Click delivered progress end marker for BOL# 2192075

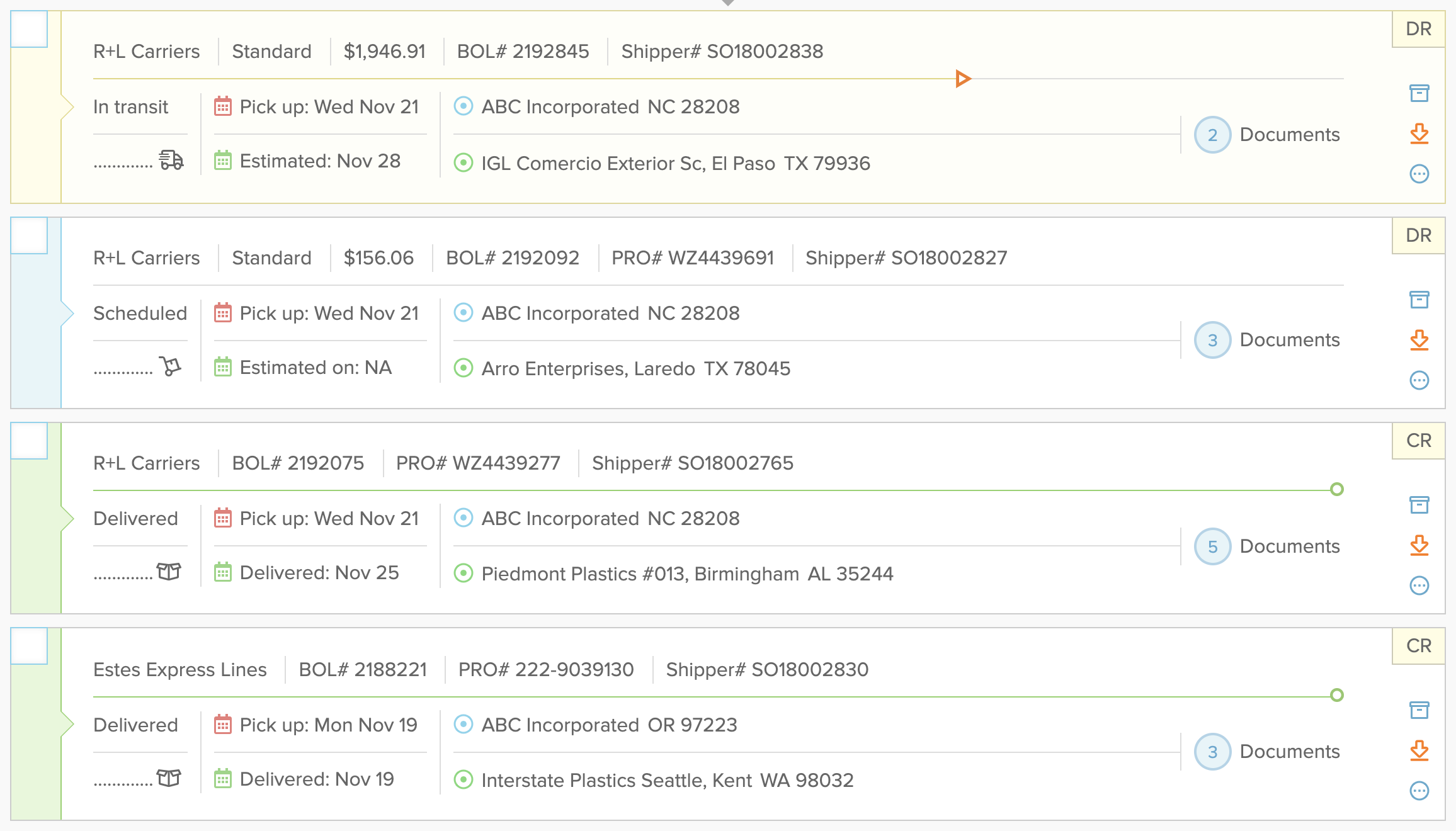[x=1337, y=489]
